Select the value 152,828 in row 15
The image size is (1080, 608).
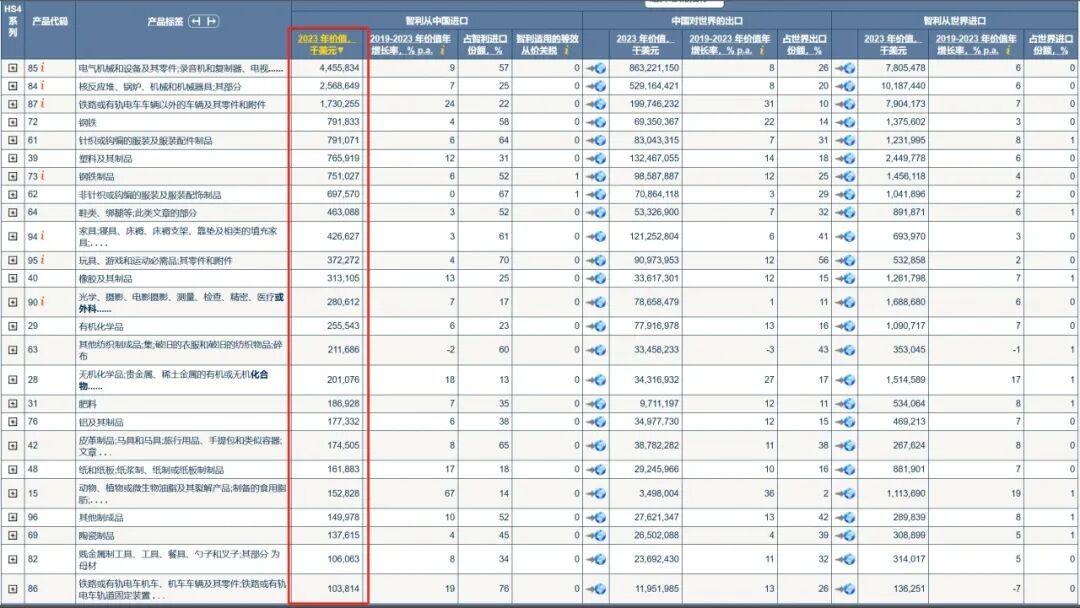343,493
